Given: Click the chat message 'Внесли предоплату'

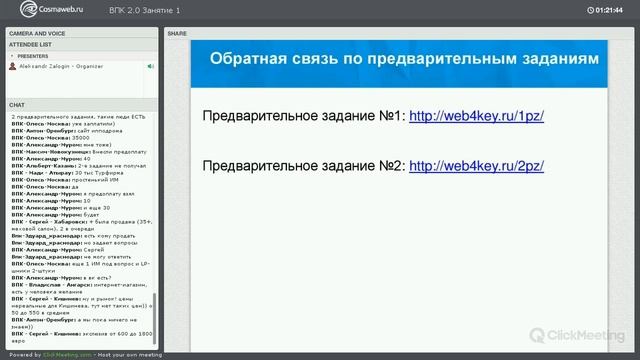Looking at the screenshot, I should pyautogui.click(x=119, y=152).
